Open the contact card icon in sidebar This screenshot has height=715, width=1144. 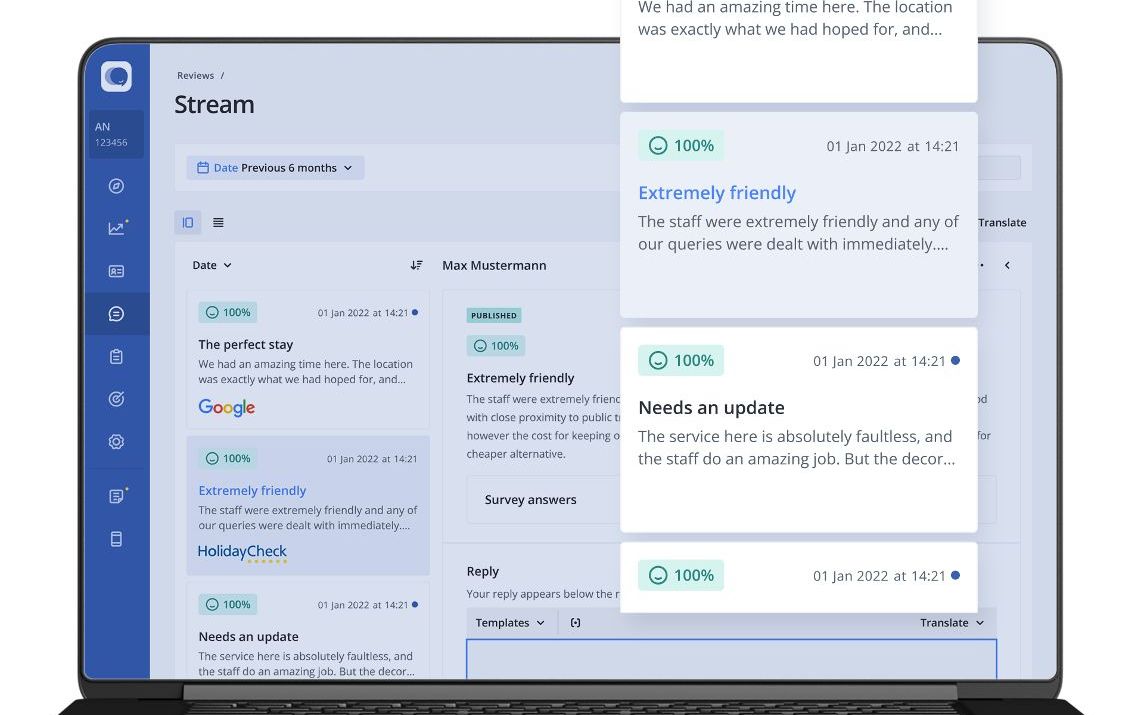116,271
